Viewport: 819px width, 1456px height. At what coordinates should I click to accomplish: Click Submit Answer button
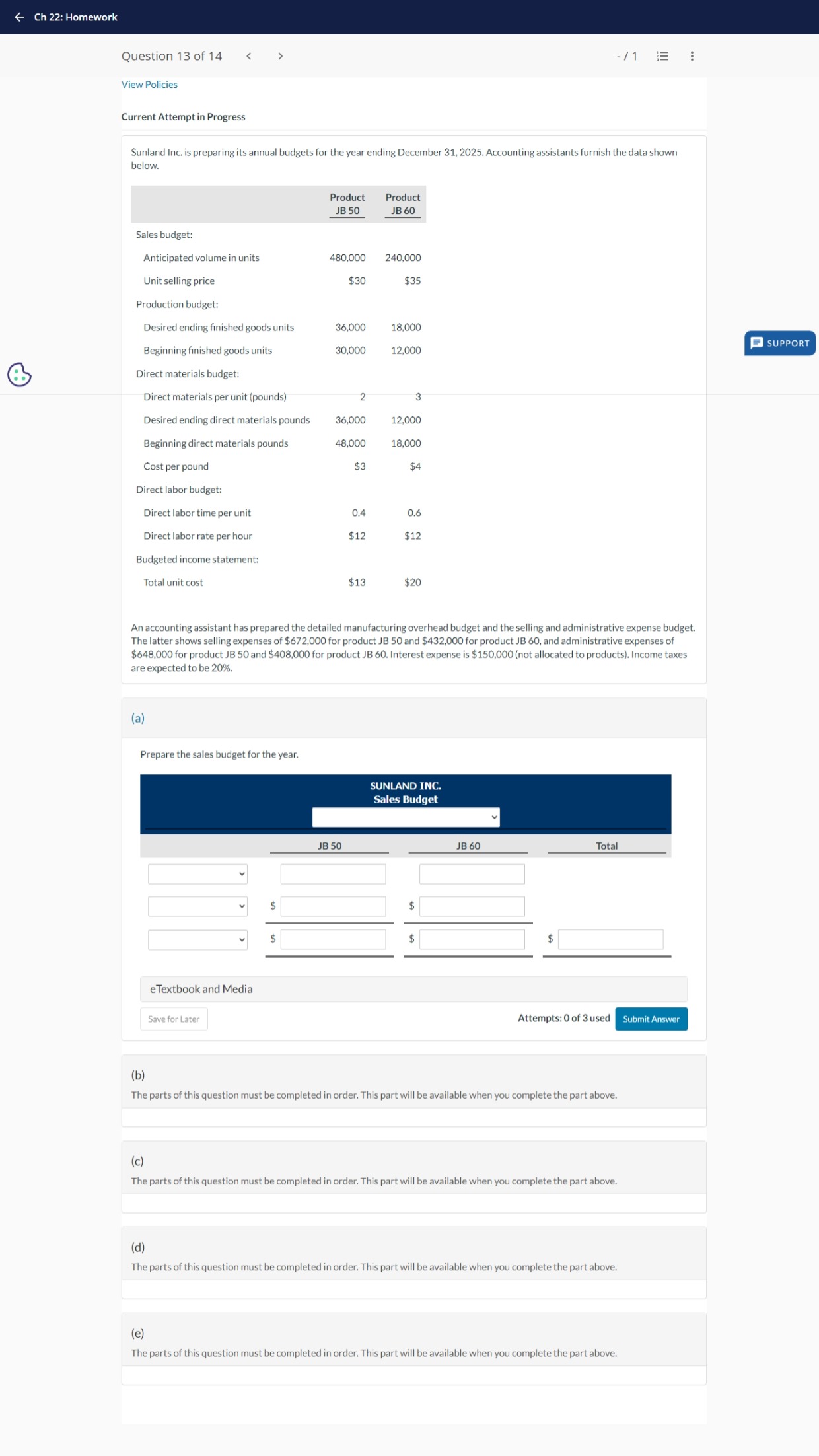click(x=651, y=1019)
